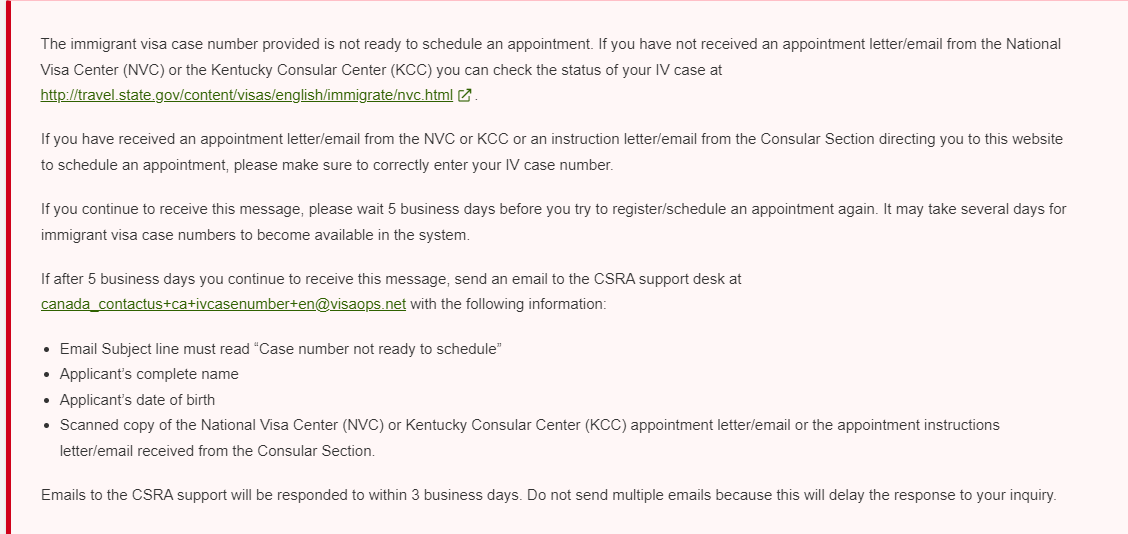The width and height of the screenshot is (1128, 534).
Task: Click the line starting "If you continue to receive"
Action: coord(554,209)
